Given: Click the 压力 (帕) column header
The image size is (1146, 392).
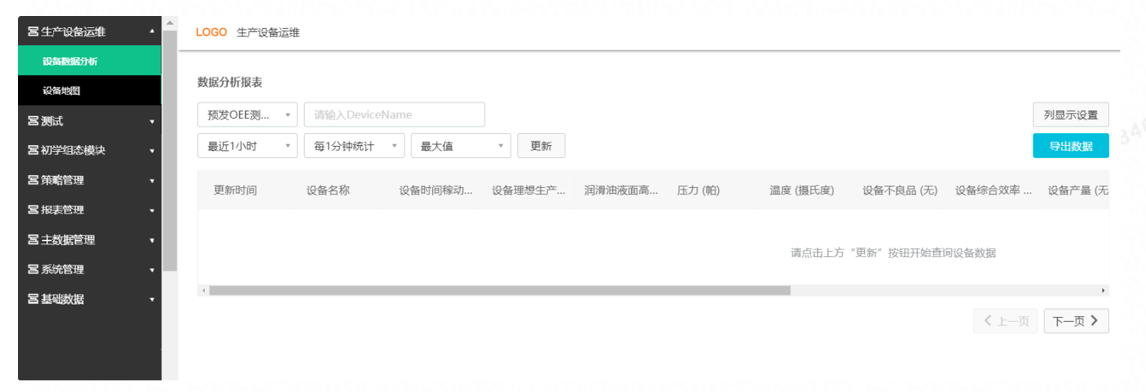Looking at the screenshot, I should tap(699, 190).
